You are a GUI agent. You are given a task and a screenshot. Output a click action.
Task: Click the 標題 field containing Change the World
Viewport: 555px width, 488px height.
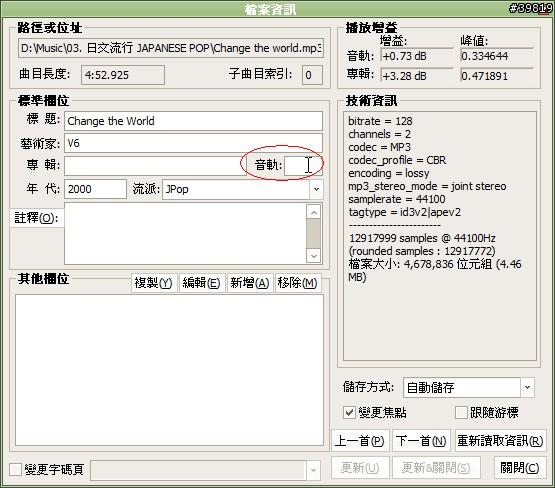pyautogui.click(x=193, y=121)
